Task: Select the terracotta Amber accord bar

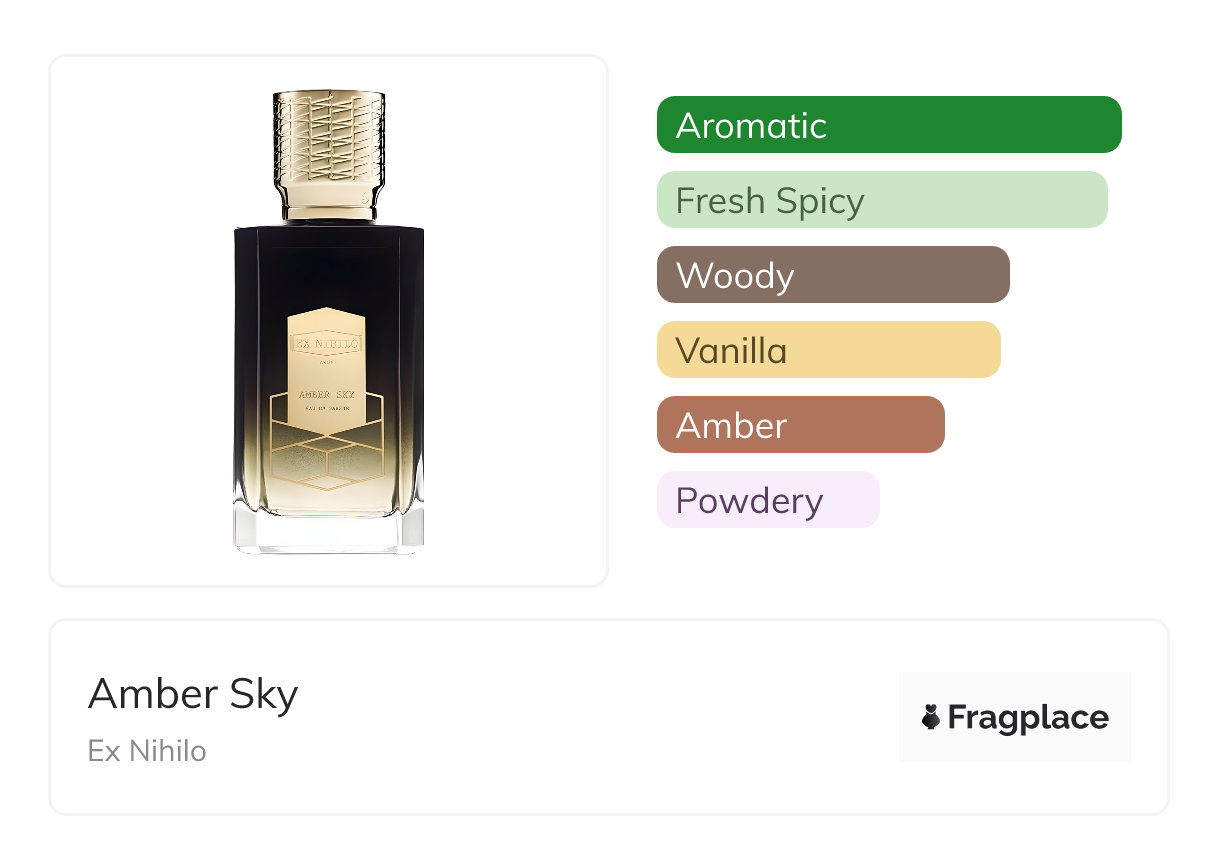Action: click(800, 425)
